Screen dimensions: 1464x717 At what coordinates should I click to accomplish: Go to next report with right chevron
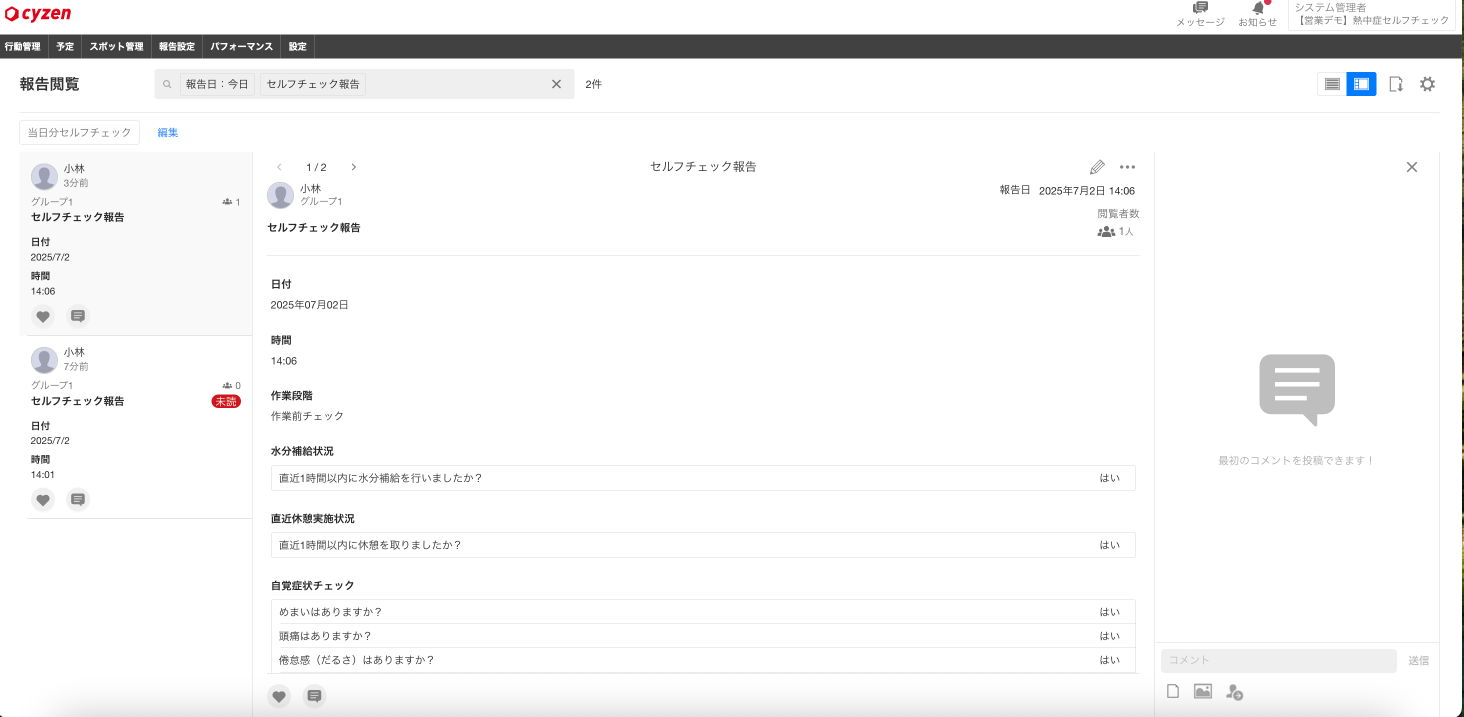click(353, 167)
